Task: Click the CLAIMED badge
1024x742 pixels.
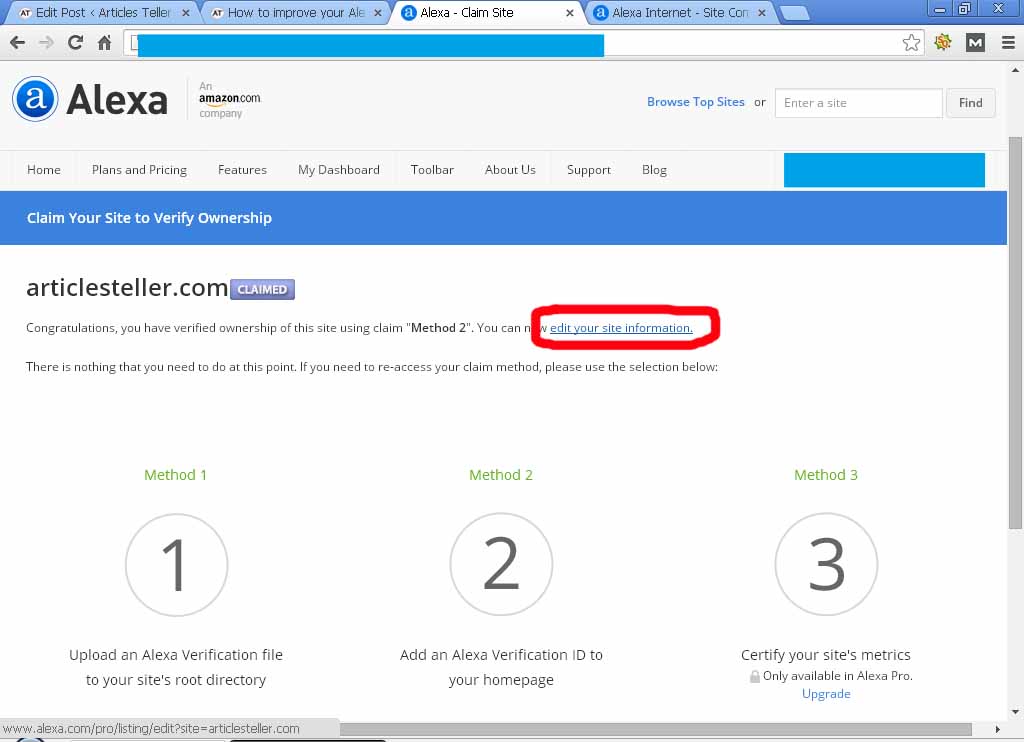Action: (262, 289)
